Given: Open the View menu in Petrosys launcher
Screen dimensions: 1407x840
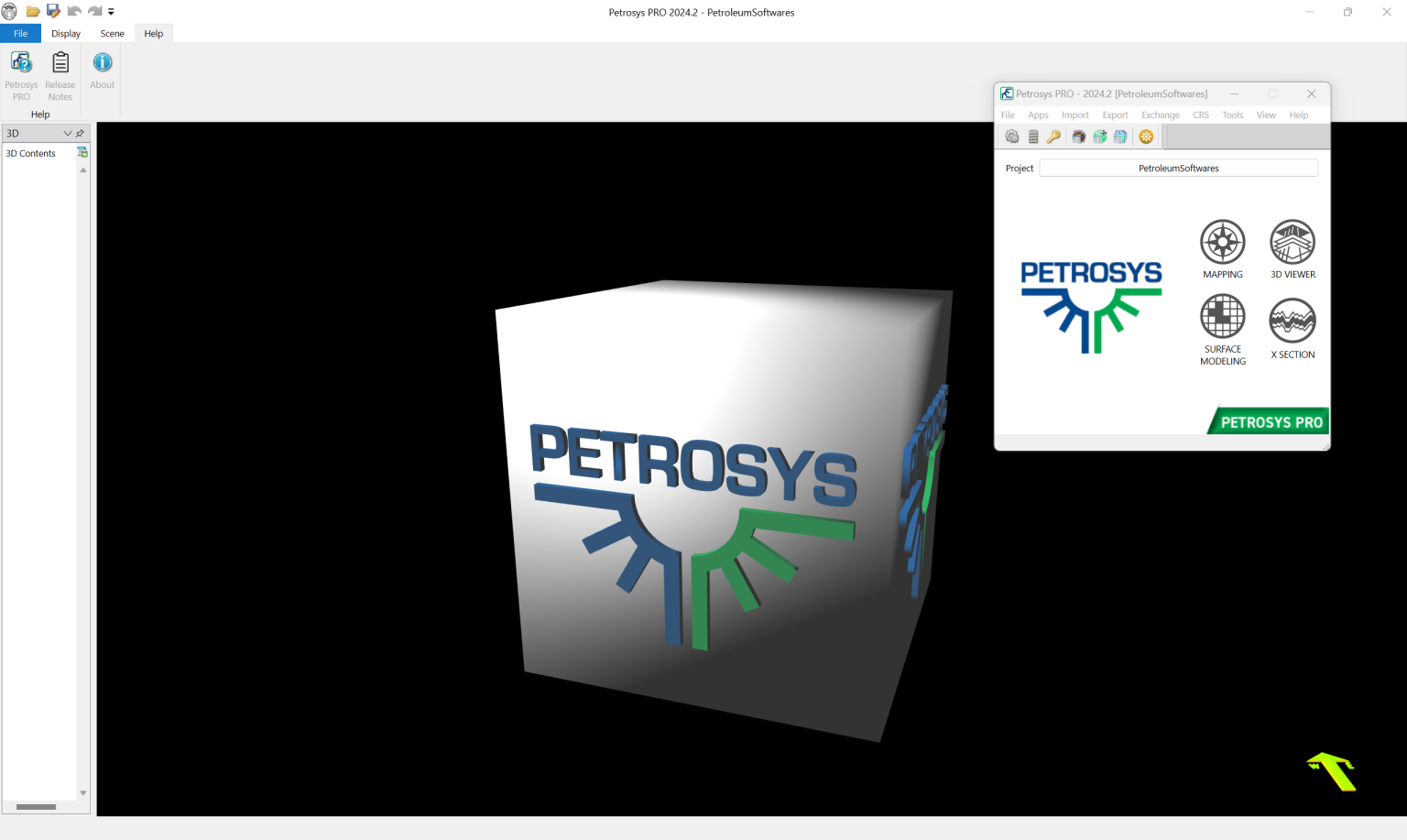Looking at the screenshot, I should tap(1266, 115).
